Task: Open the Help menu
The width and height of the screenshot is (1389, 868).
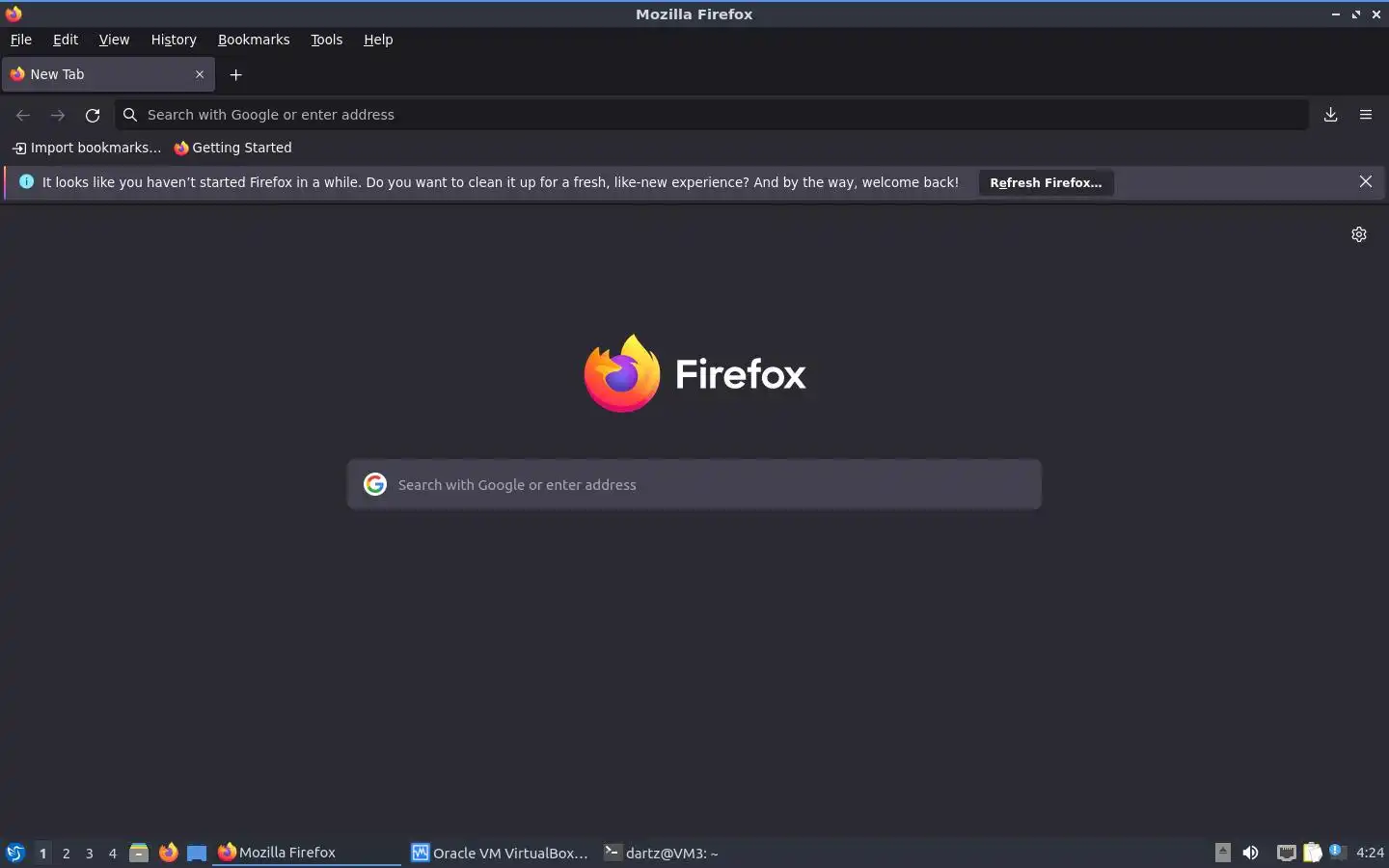Action: click(378, 40)
